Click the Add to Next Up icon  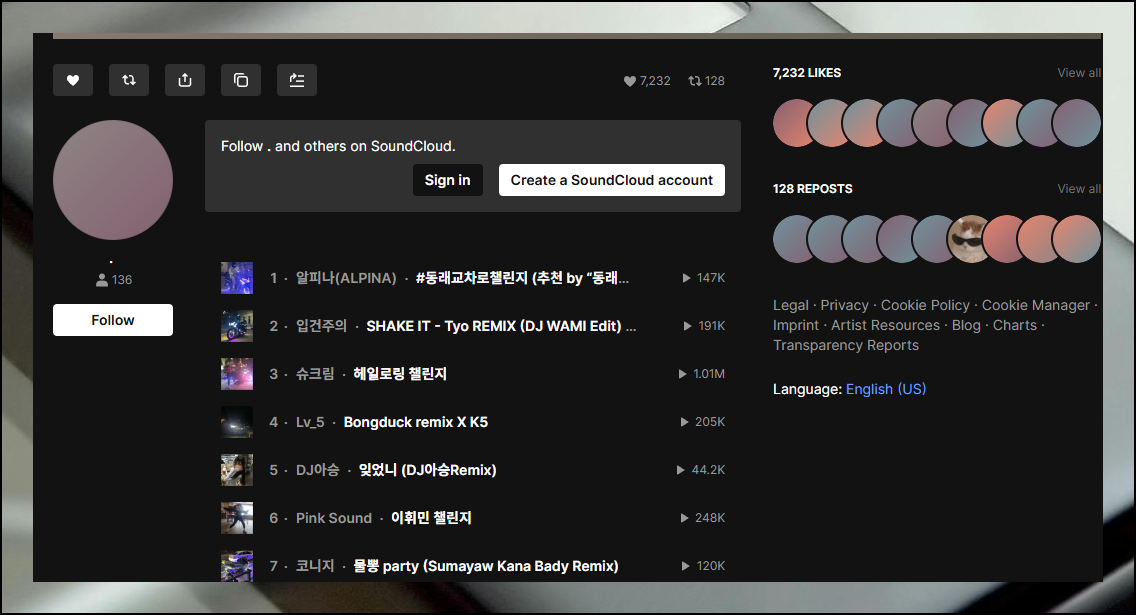pyautogui.click(x=297, y=80)
